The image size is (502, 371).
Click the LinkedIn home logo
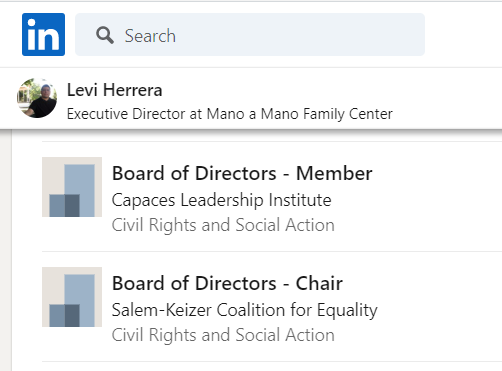pos(43,34)
